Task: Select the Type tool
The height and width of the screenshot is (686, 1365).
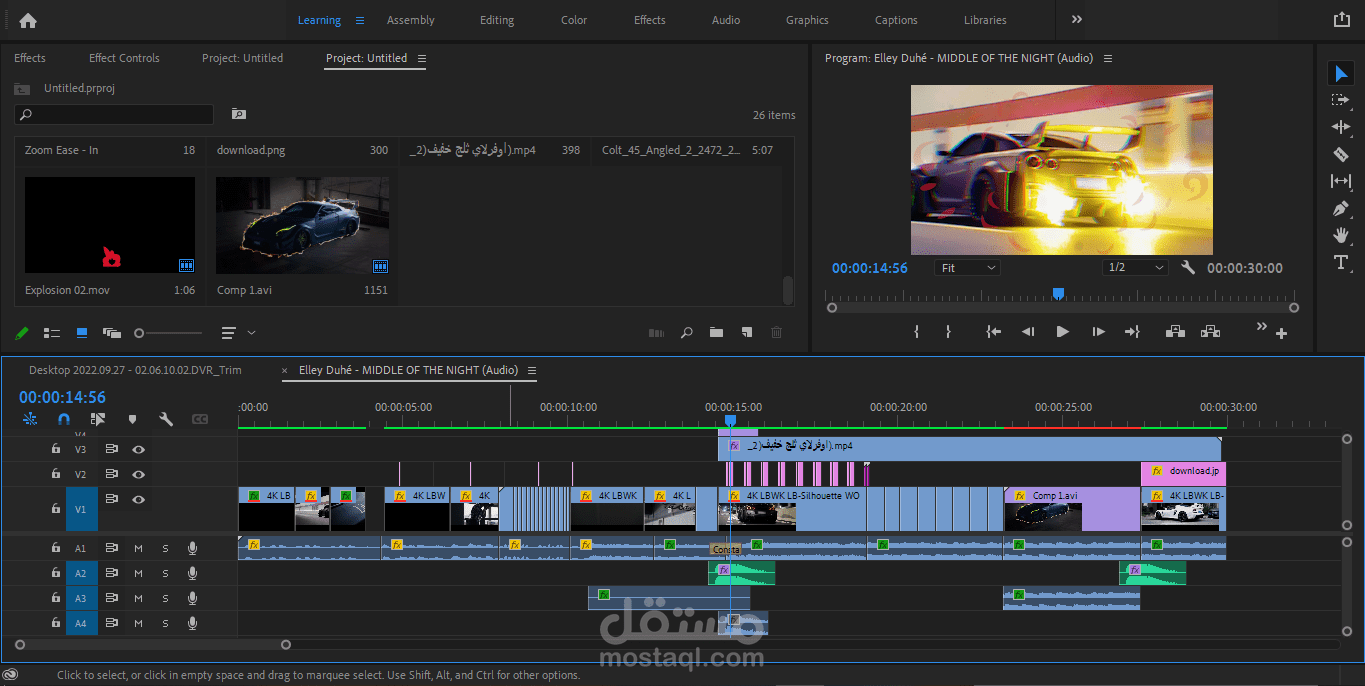Action: [x=1341, y=262]
